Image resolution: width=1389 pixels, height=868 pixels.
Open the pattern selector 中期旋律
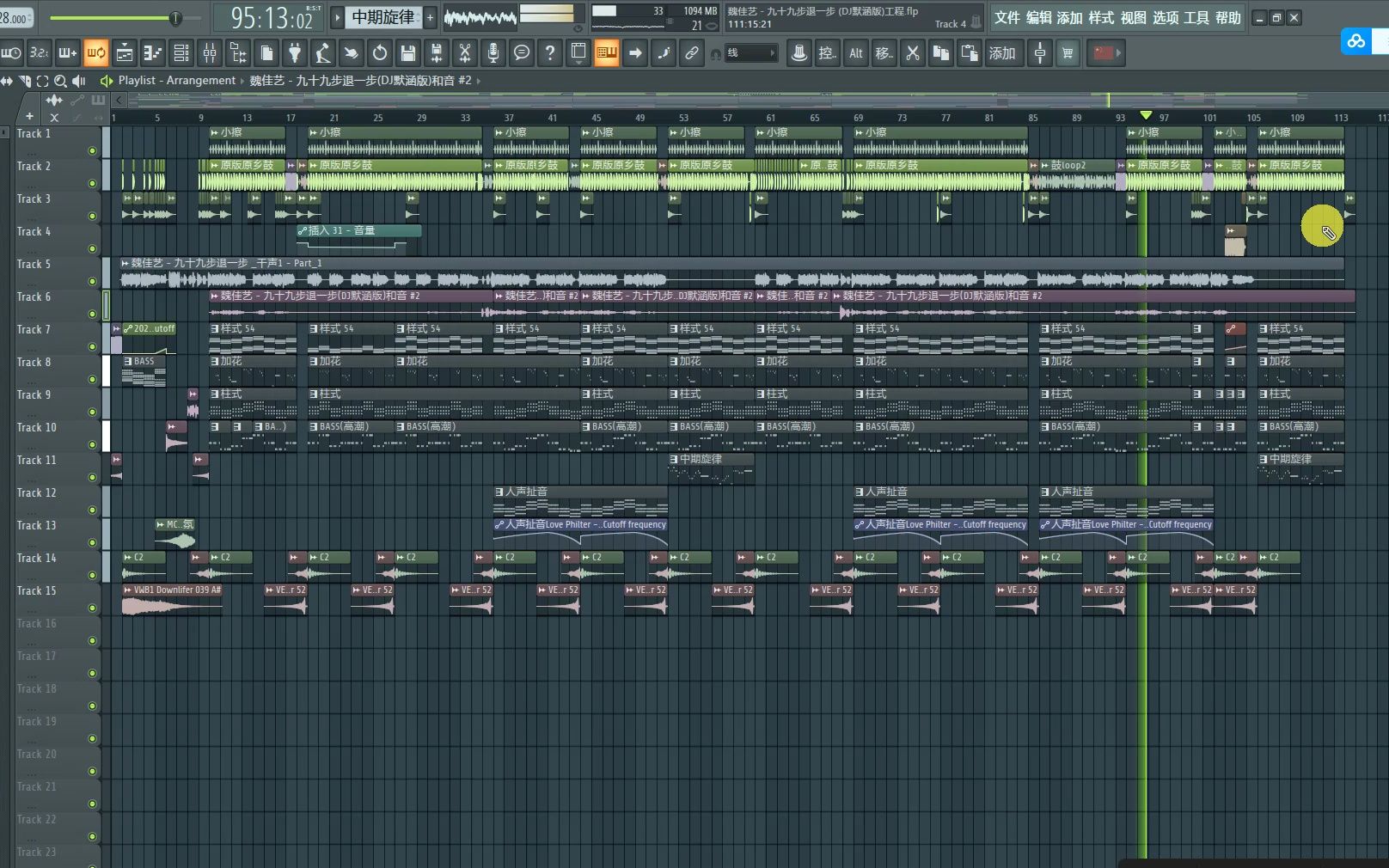pyautogui.click(x=383, y=17)
